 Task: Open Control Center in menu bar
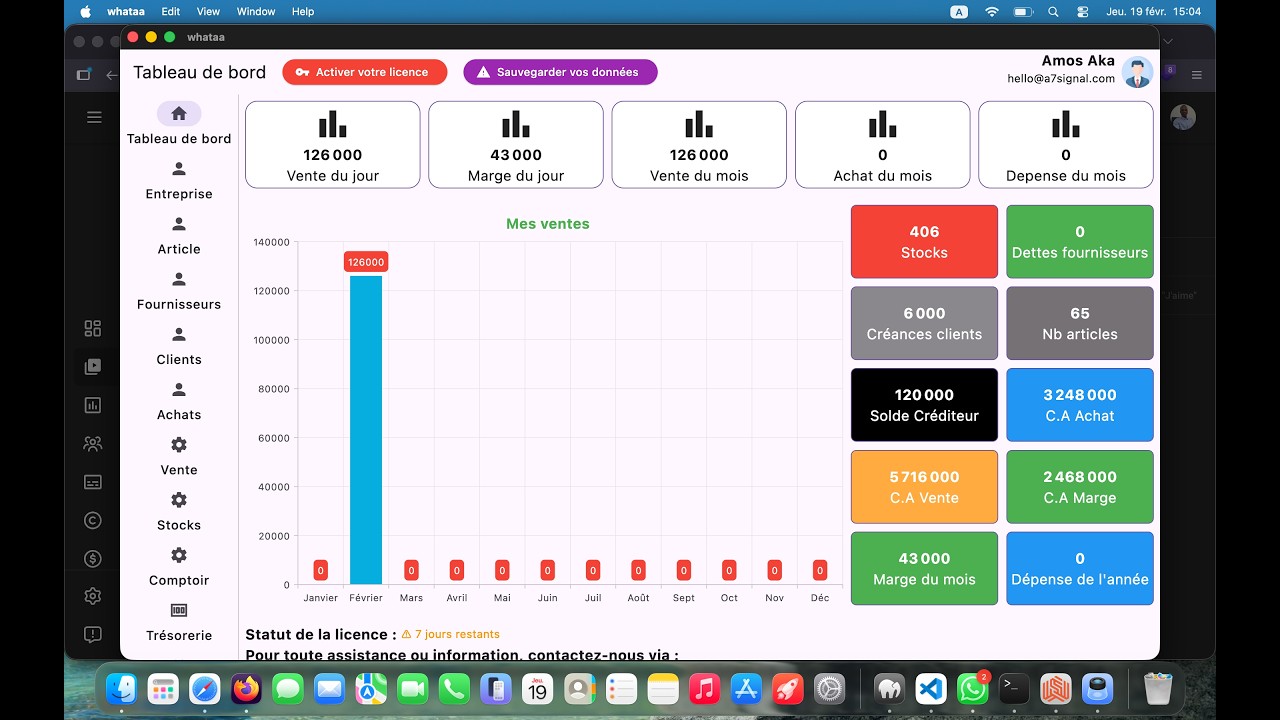(x=1083, y=12)
